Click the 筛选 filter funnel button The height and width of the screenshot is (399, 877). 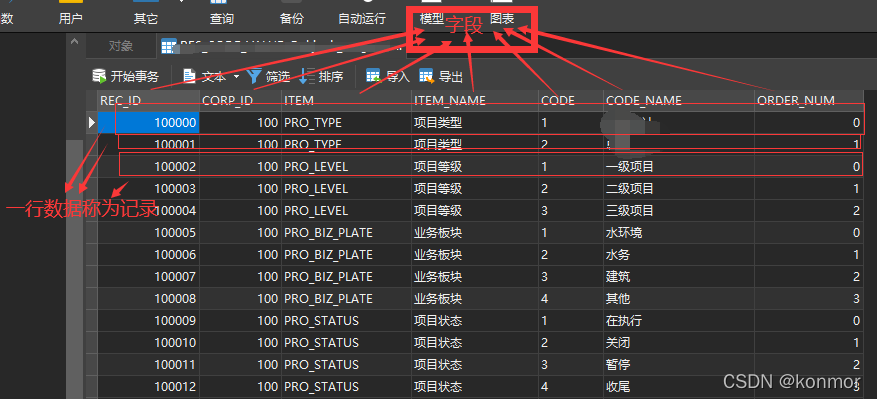pyautogui.click(x=269, y=76)
